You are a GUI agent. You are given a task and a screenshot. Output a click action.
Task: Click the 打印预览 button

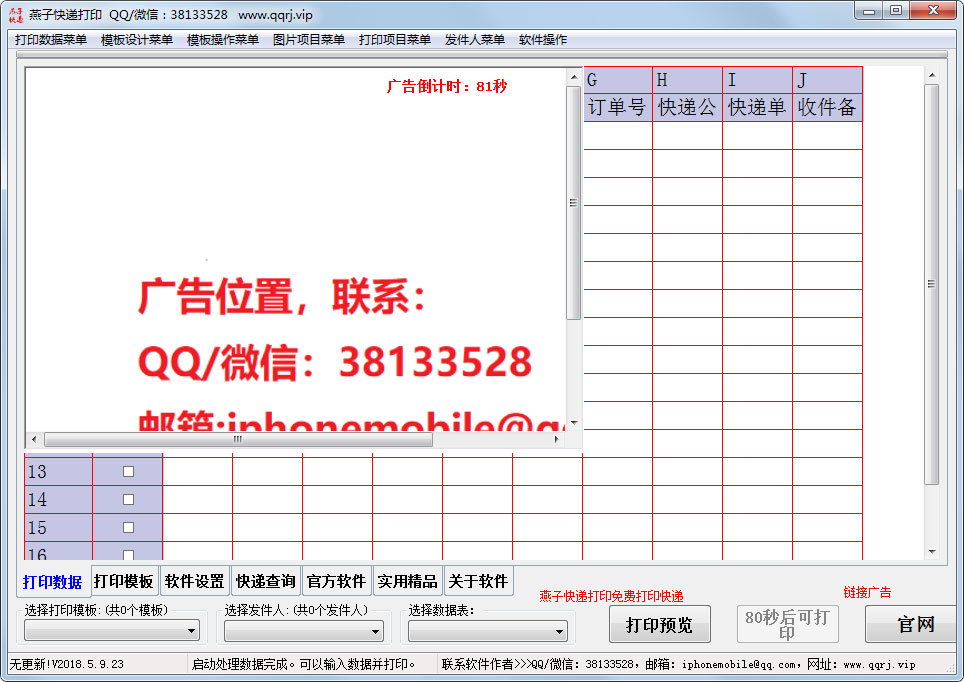pos(658,623)
